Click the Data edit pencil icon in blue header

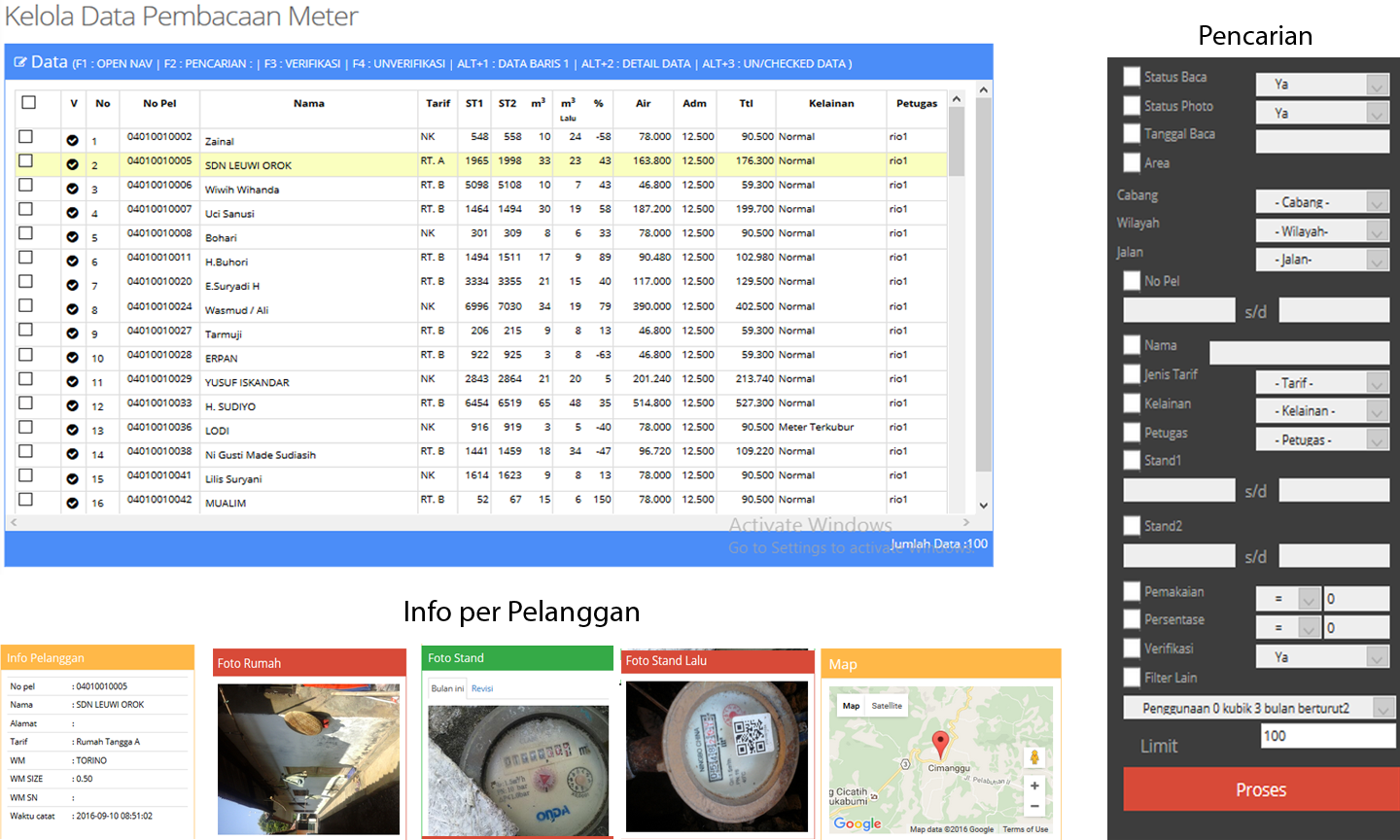(x=21, y=61)
